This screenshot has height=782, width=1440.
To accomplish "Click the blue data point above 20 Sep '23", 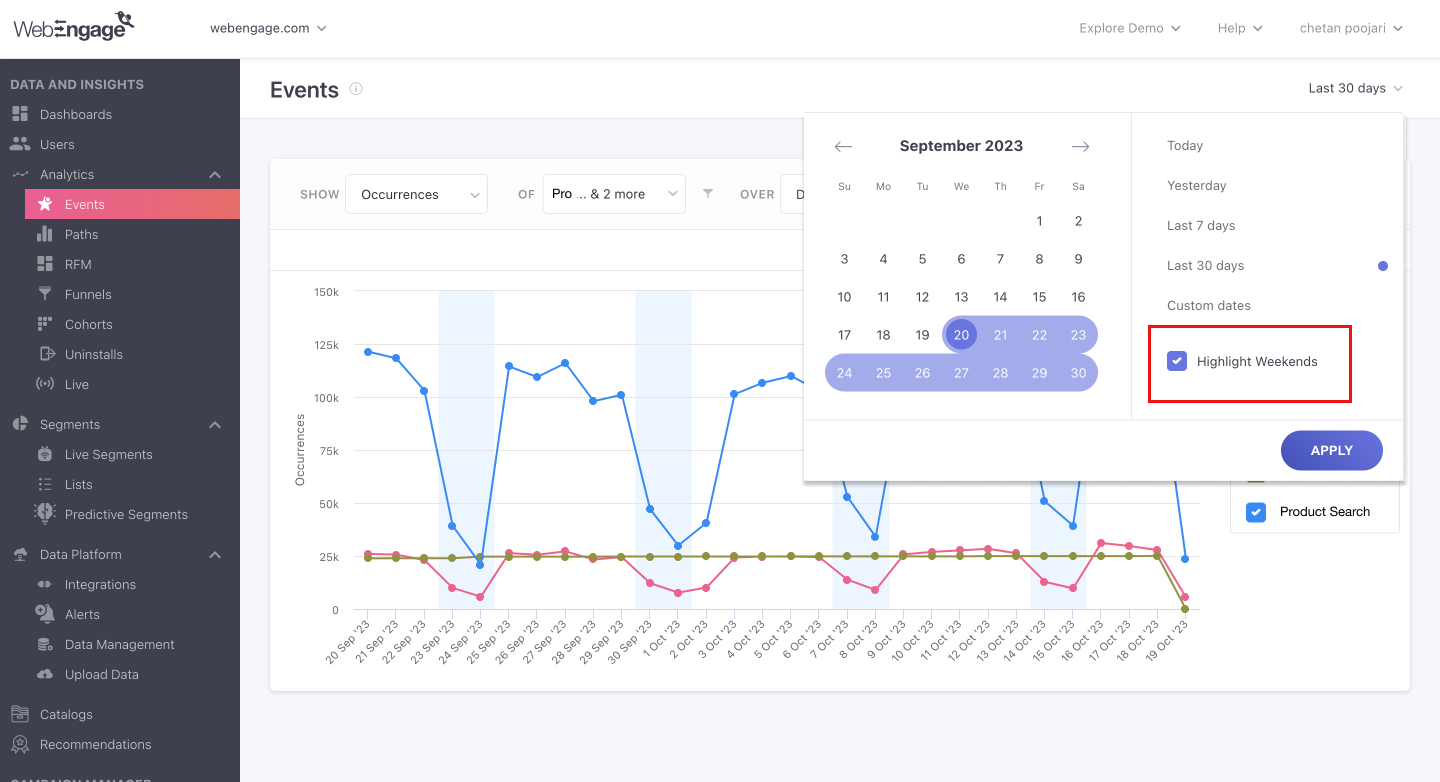I will 368,352.
